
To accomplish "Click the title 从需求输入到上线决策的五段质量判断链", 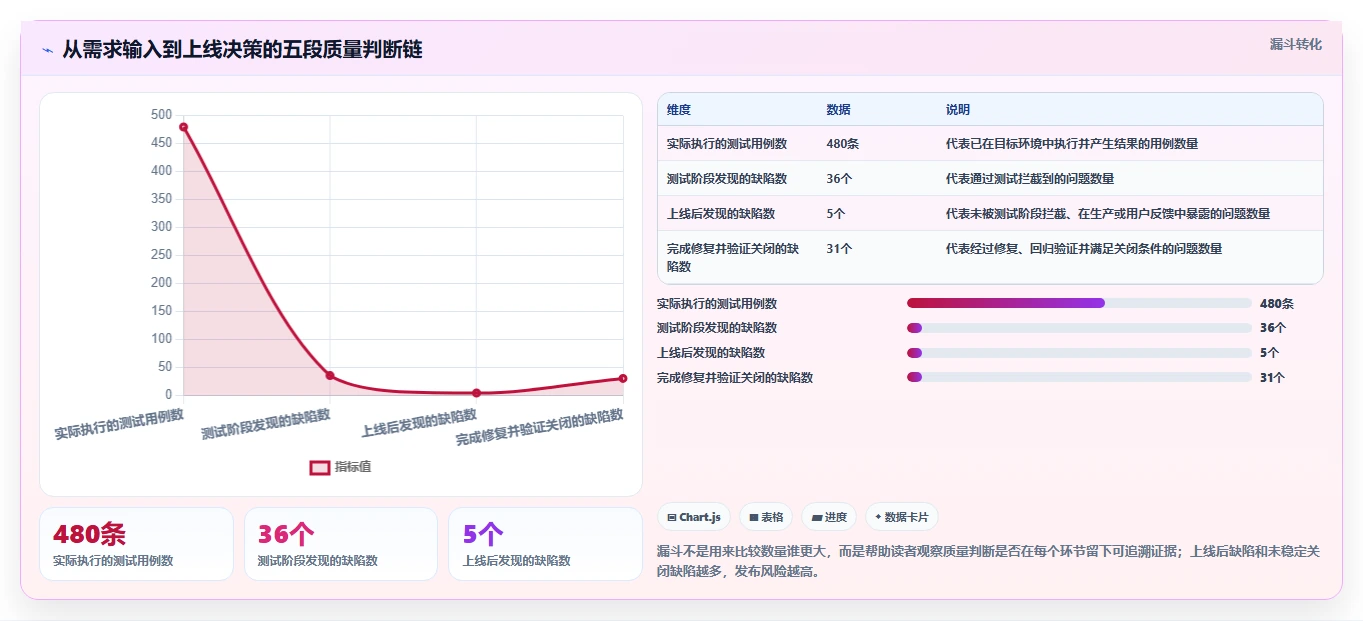I will [242, 49].
